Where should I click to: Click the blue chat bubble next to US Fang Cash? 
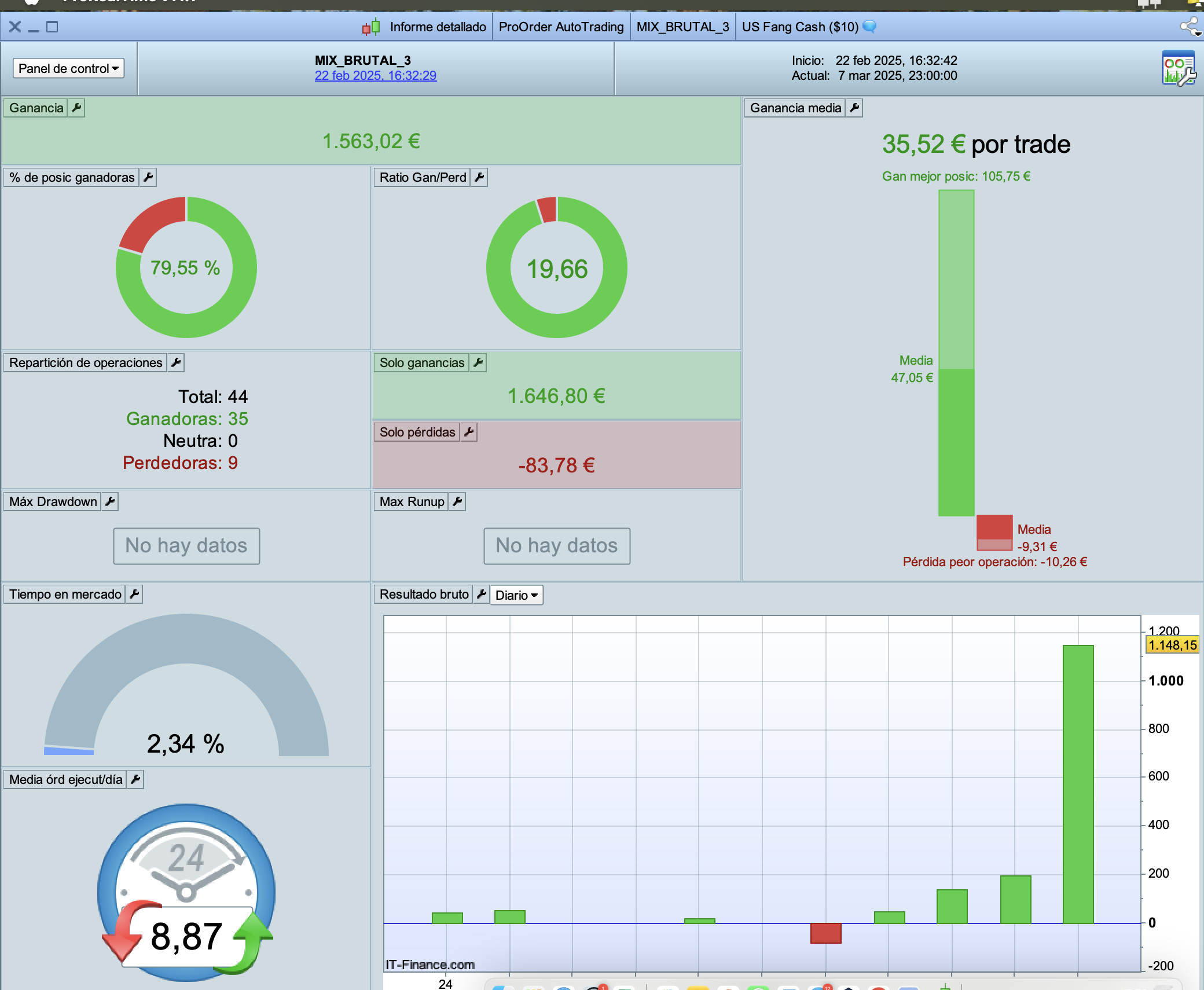(x=869, y=26)
